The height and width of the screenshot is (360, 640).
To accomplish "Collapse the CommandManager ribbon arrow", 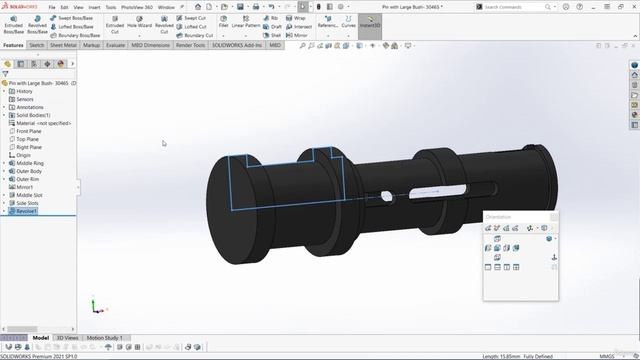I will point(635,36).
